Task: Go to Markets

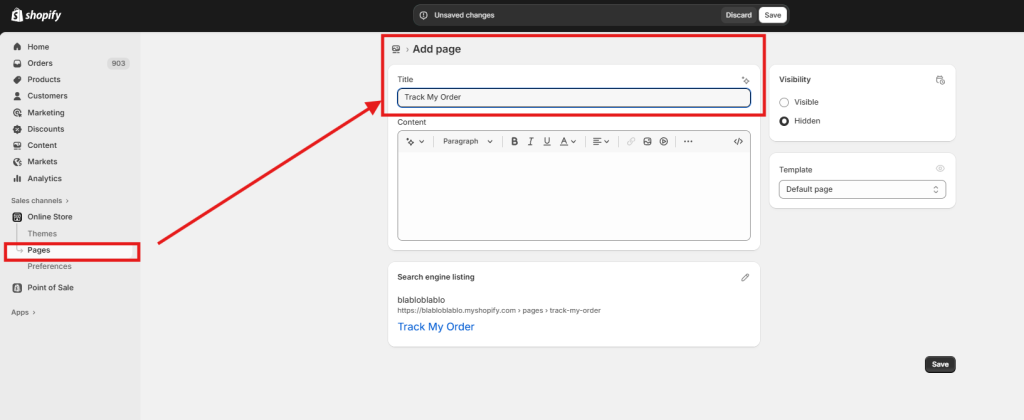Action: tap(42, 161)
